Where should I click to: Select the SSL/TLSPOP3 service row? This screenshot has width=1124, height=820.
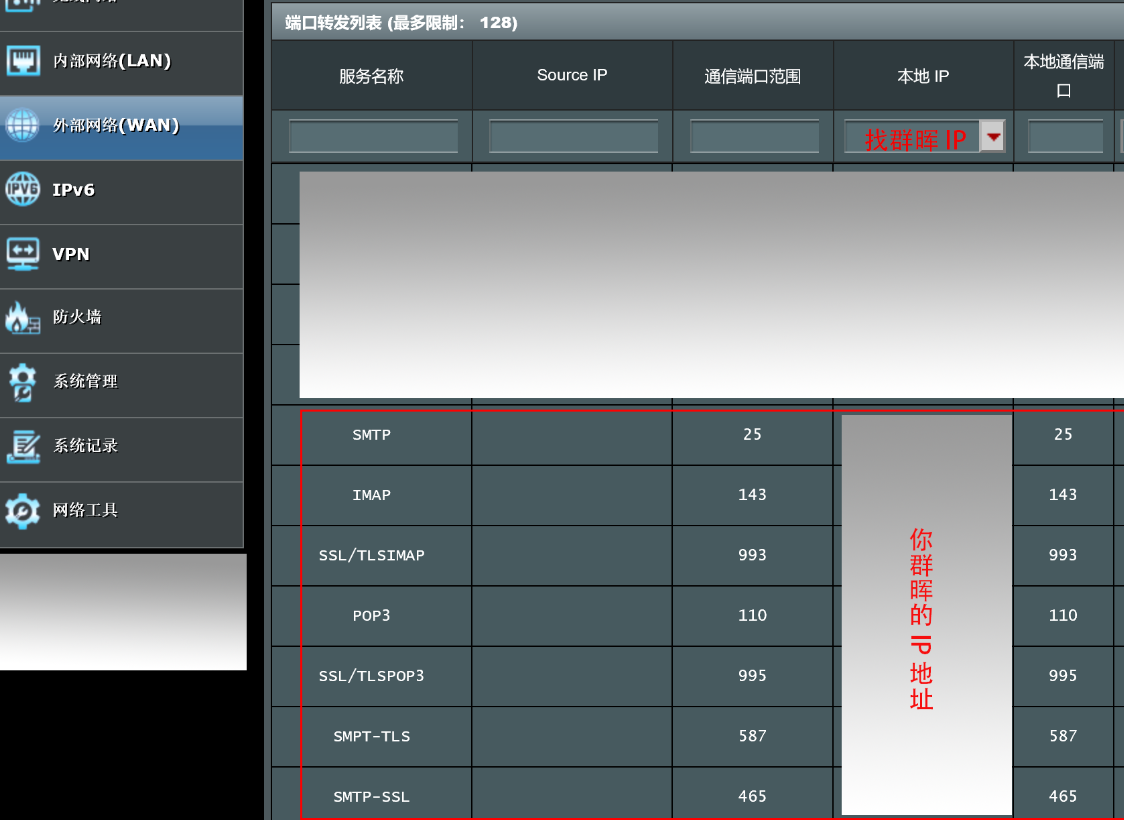tap(371, 675)
